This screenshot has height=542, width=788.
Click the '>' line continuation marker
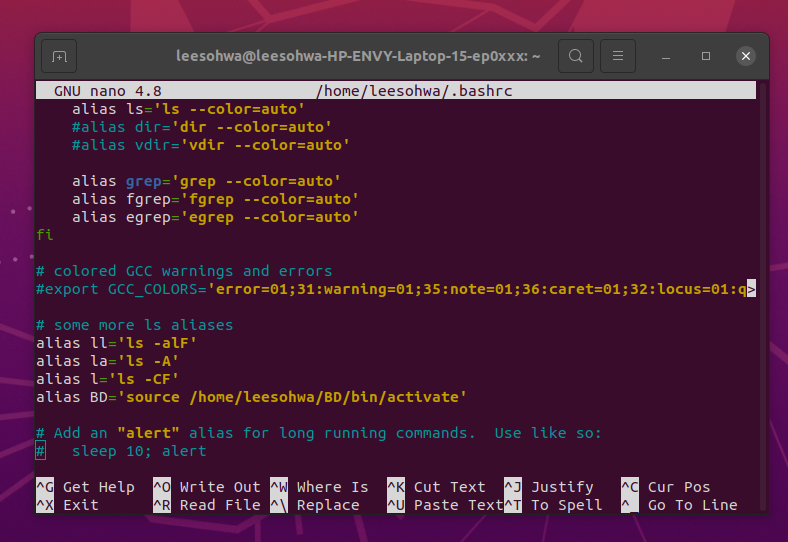coord(751,289)
